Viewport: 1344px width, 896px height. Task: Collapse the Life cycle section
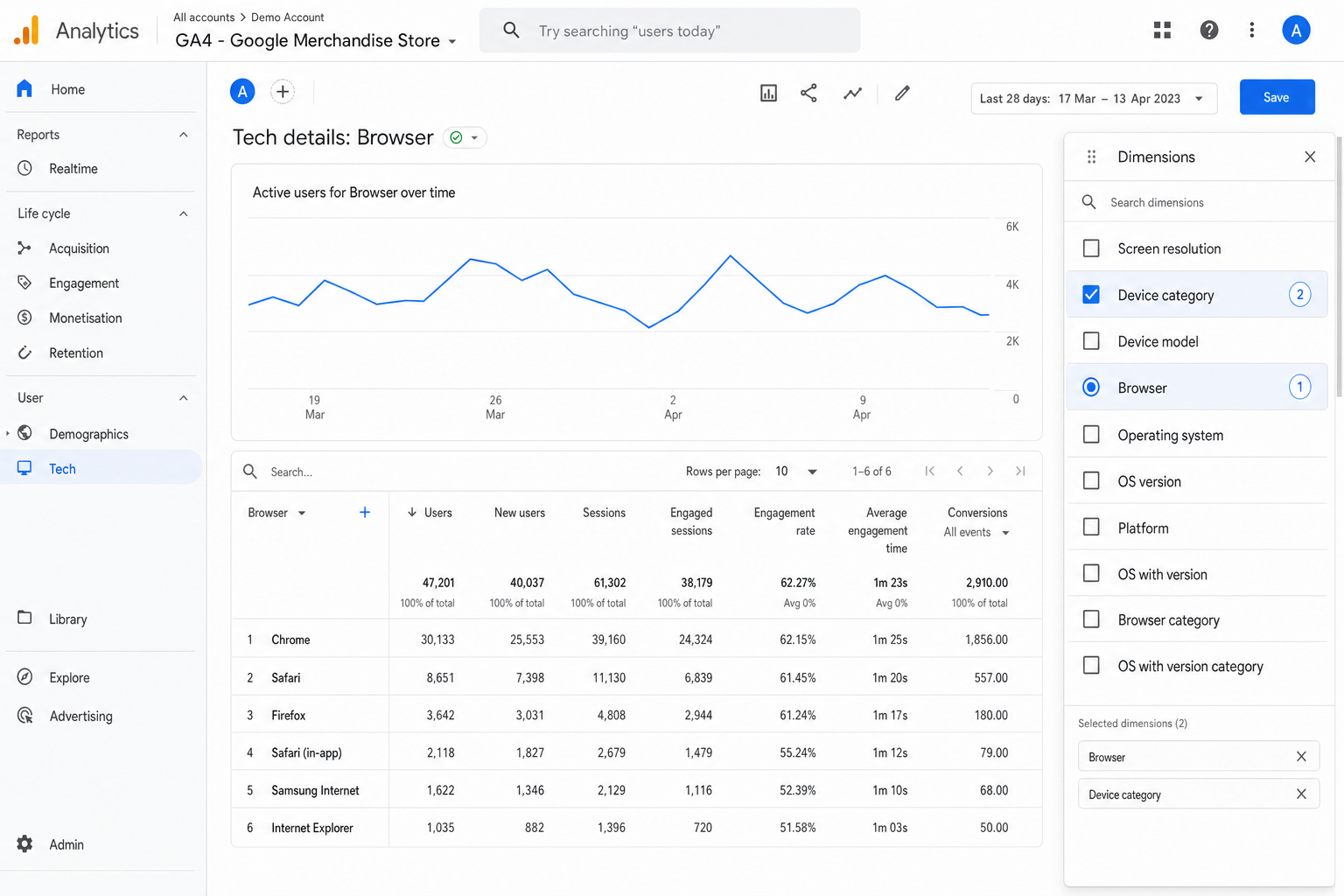click(184, 213)
